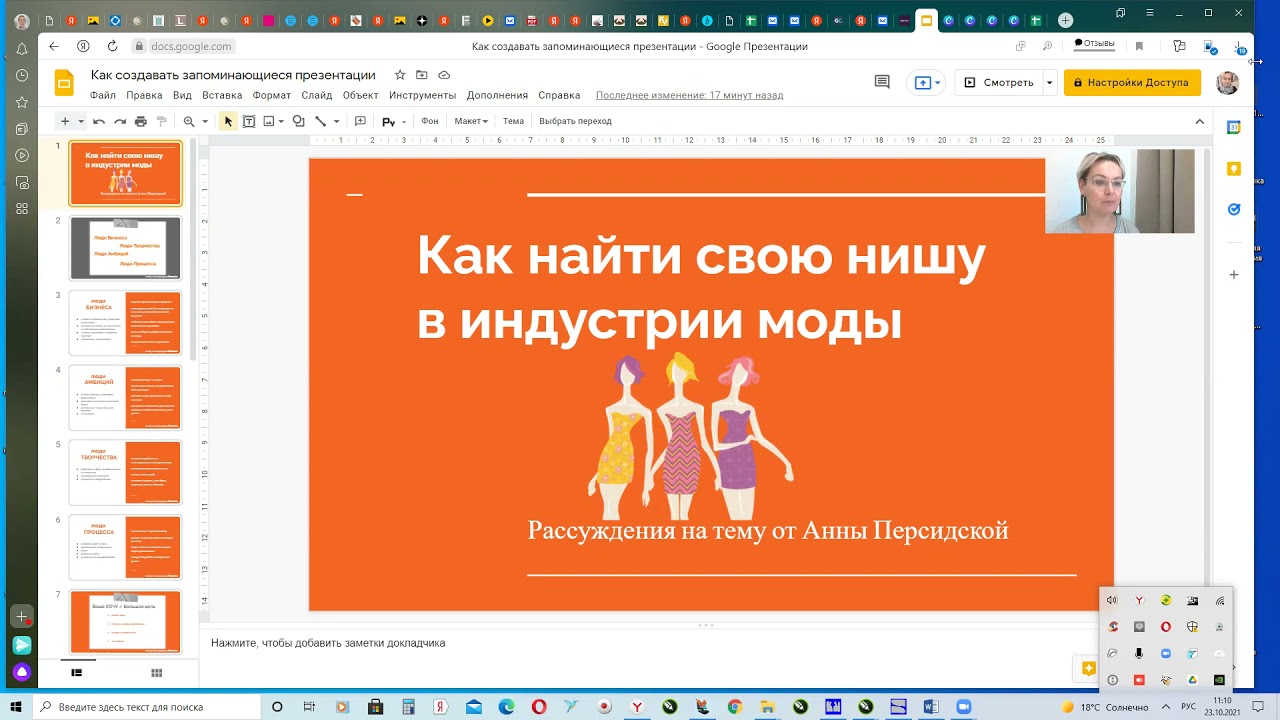
Task: Open version history link Последнее изменение
Action: (690, 95)
